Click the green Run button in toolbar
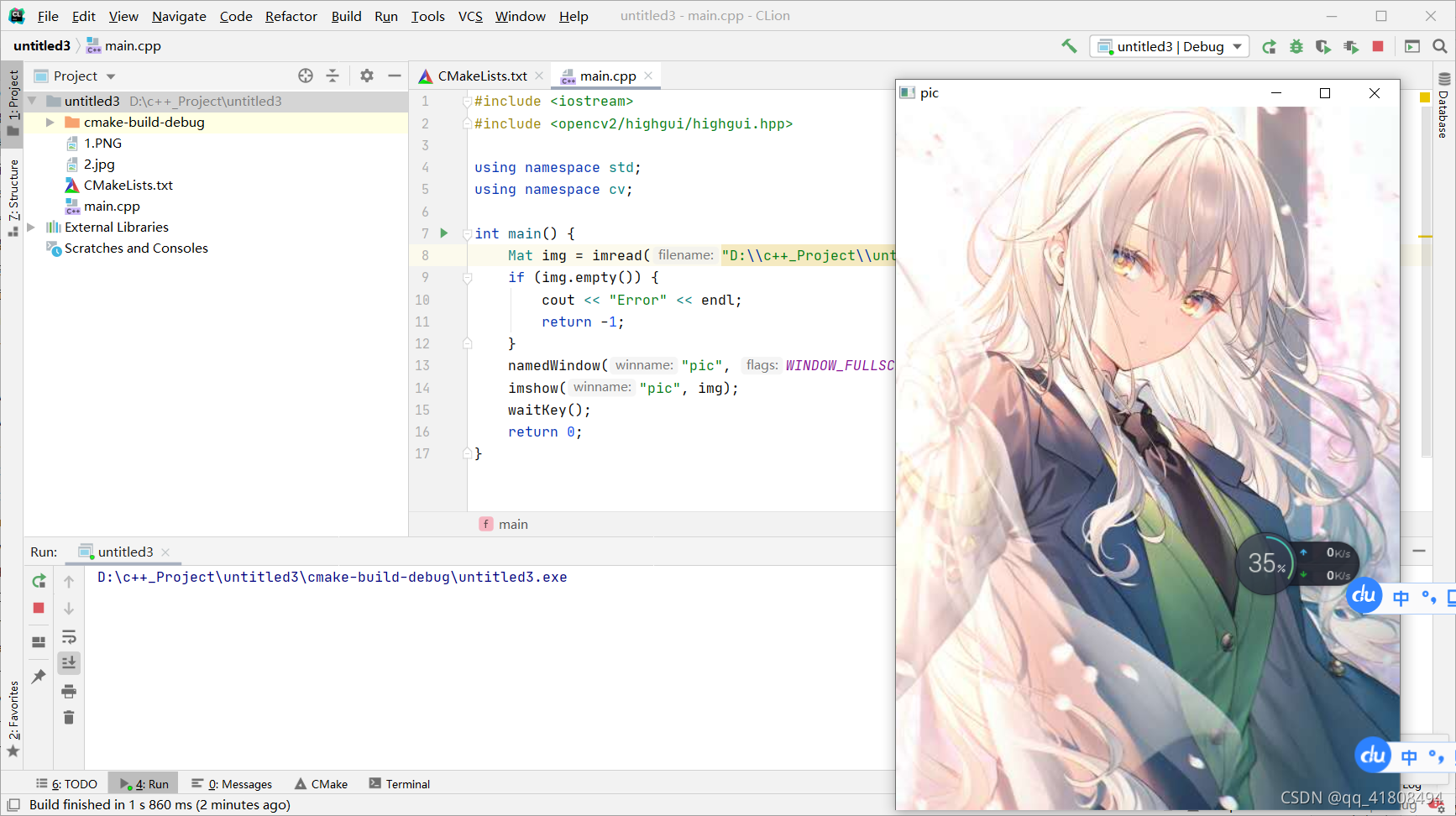 click(1269, 47)
